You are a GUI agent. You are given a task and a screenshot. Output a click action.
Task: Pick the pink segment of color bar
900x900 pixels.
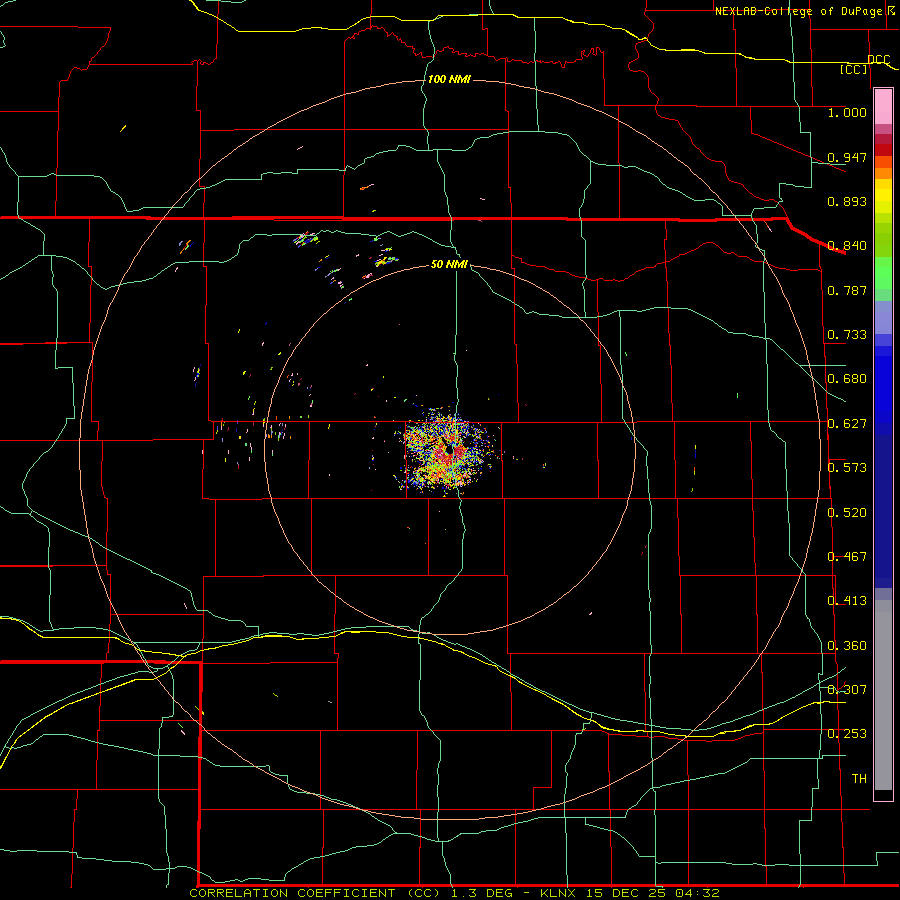tap(883, 107)
